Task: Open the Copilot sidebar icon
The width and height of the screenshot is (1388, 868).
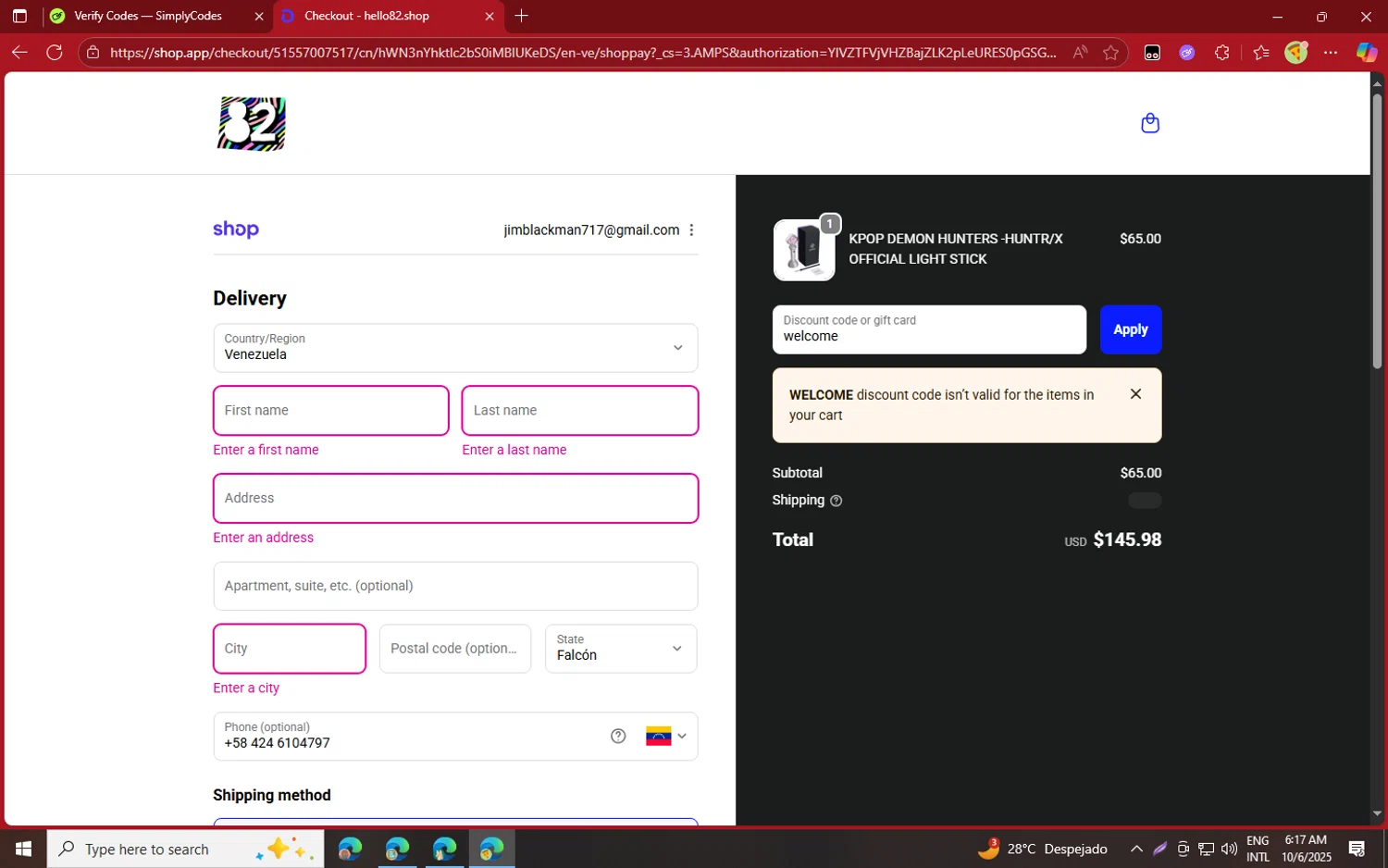Action: (x=1367, y=53)
